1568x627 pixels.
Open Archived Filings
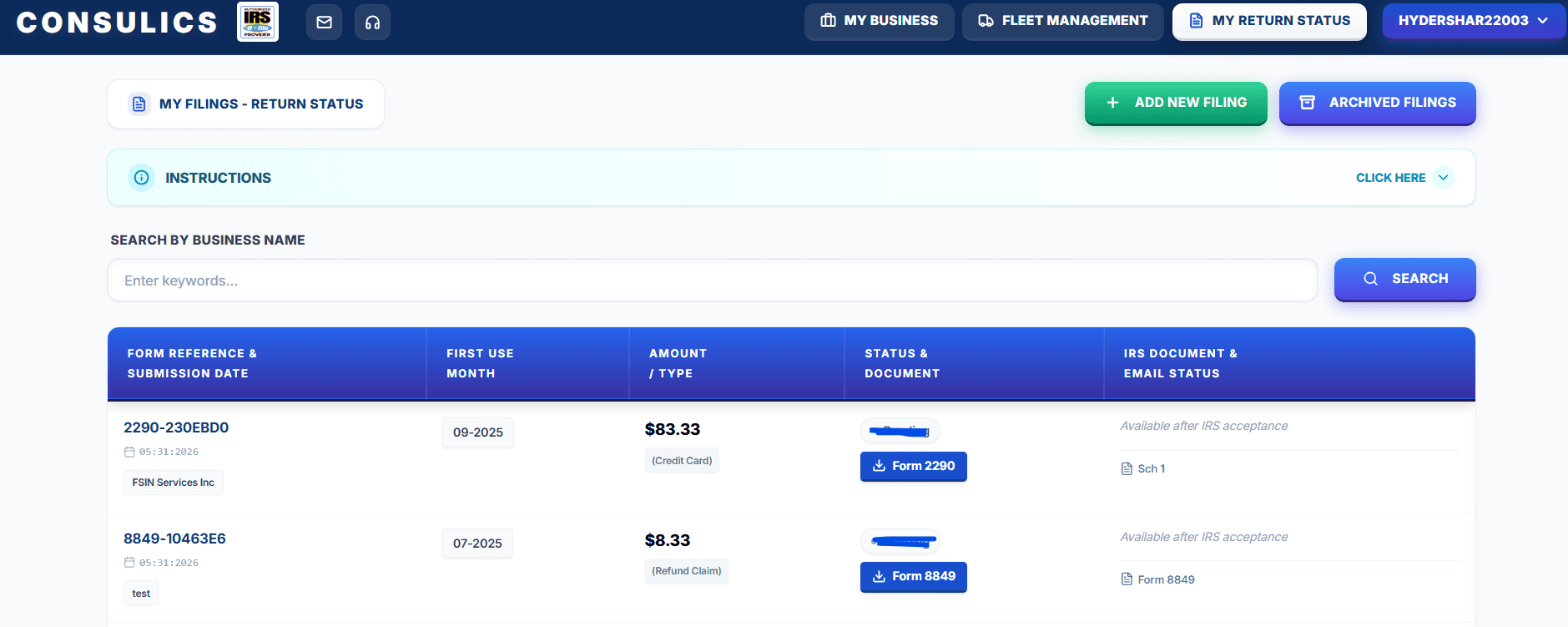1378,103
